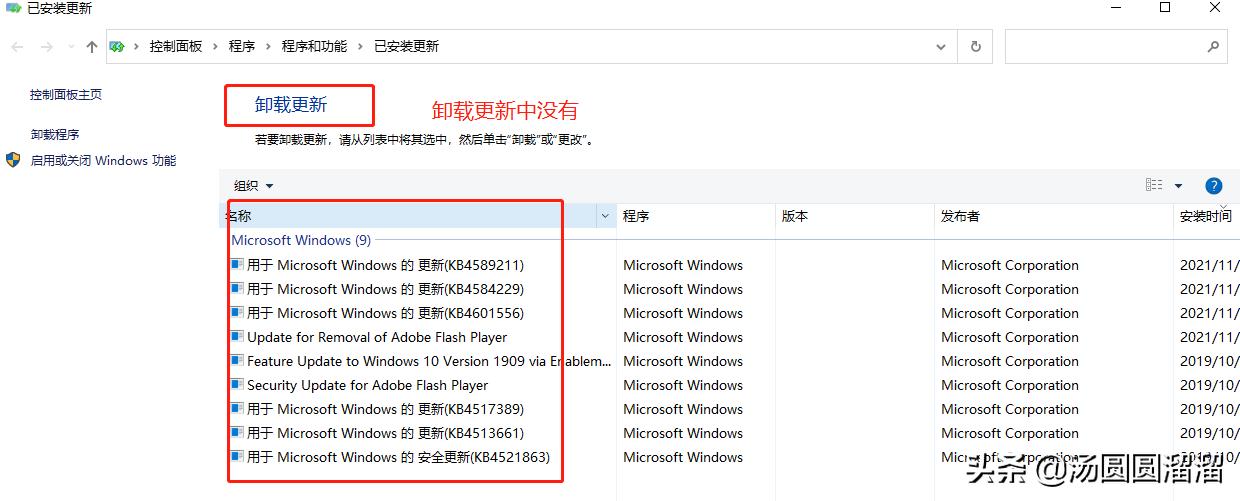Open view options dropdown arrow
The height and width of the screenshot is (501, 1240).
[x=1178, y=185]
